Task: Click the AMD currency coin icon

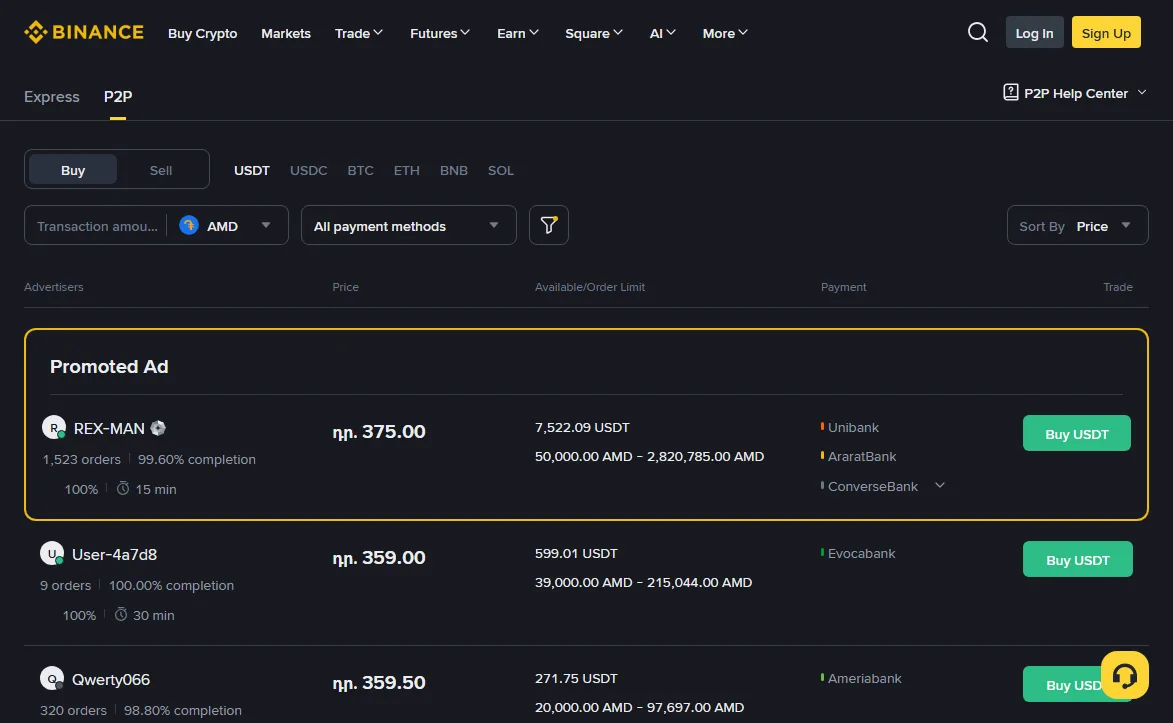Action: (189, 225)
